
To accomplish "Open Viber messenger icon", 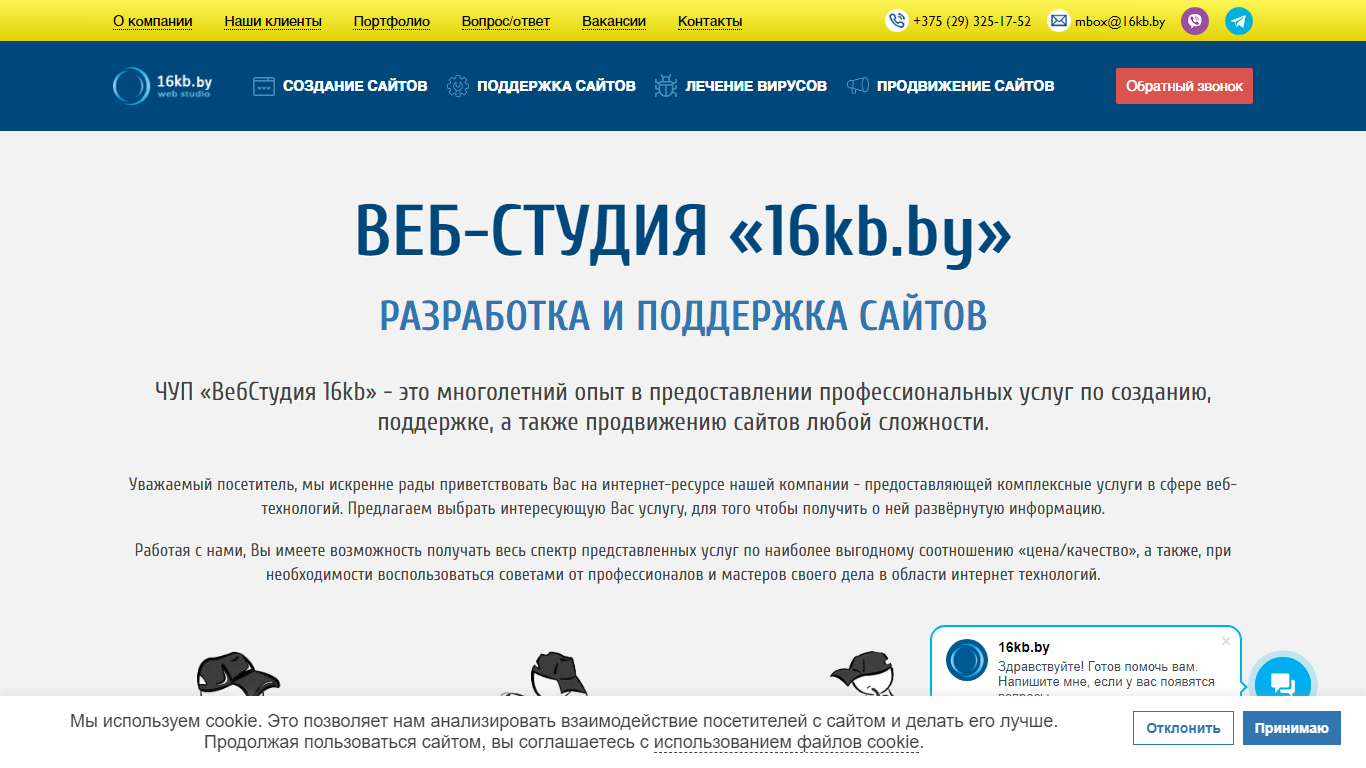I will pos(1195,21).
